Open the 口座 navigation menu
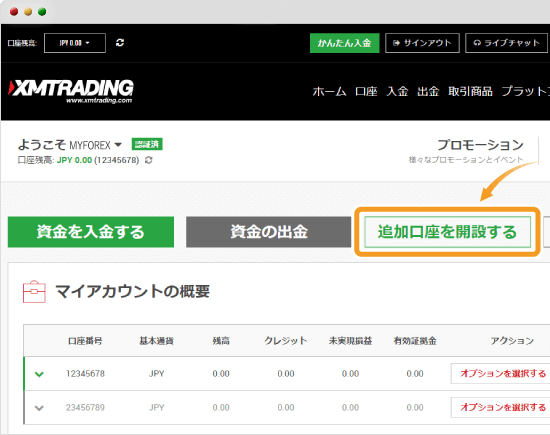This screenshot has height=435, width=550. tap(366, 91)
